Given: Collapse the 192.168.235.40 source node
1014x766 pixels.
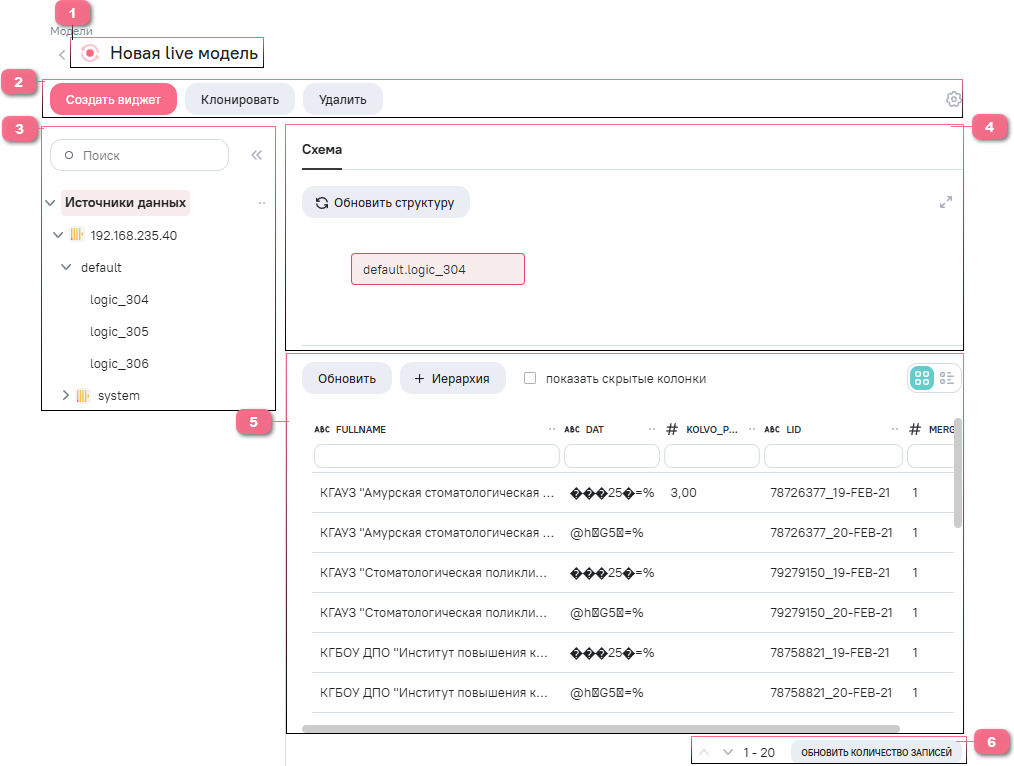Looking at the screenshot, I should pyautogui.click(x=58, y=235).
